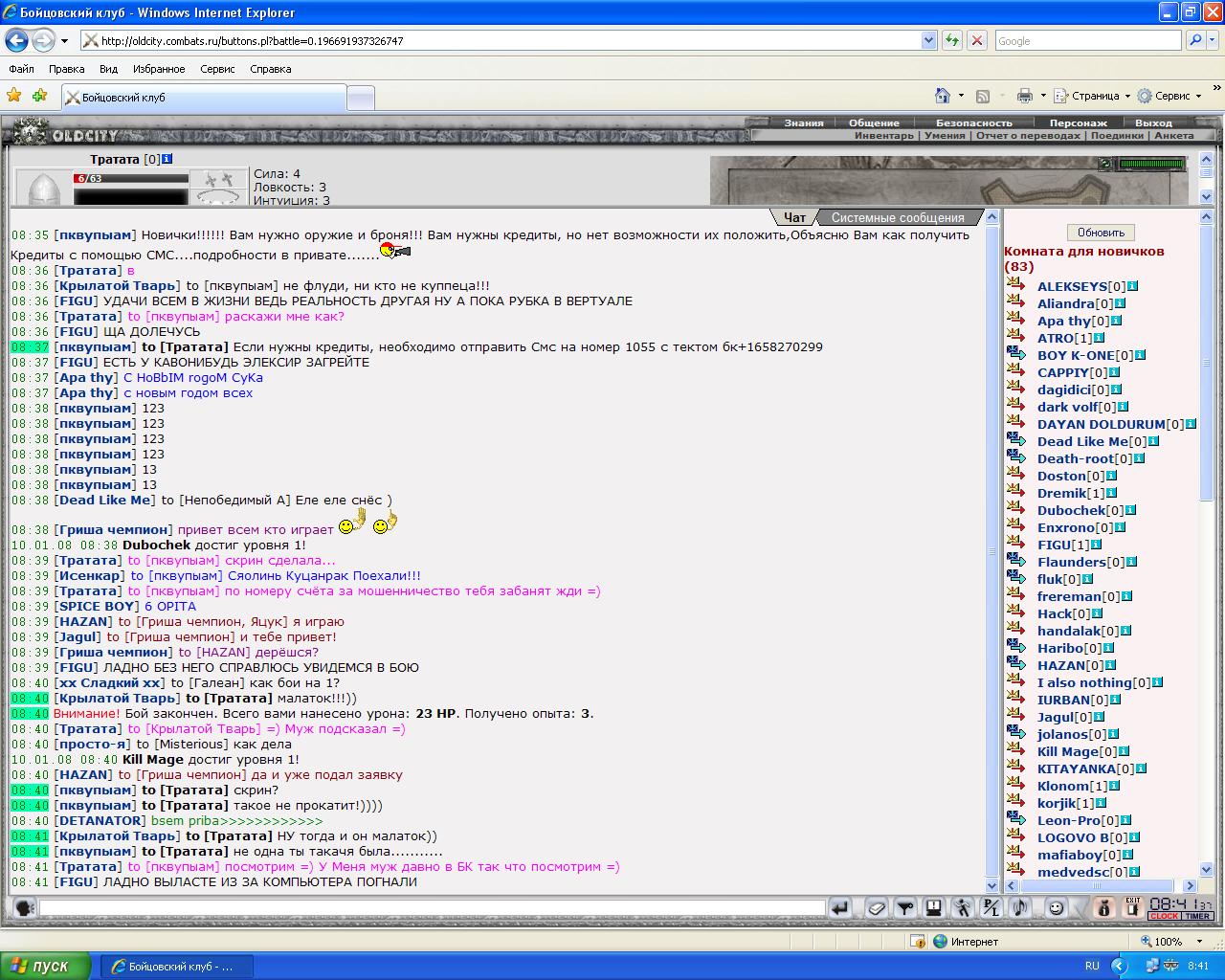Click the IE Home icon
Image resolution: width=1225 pixels, height=980 pixels.
click(x=943, y=96)
